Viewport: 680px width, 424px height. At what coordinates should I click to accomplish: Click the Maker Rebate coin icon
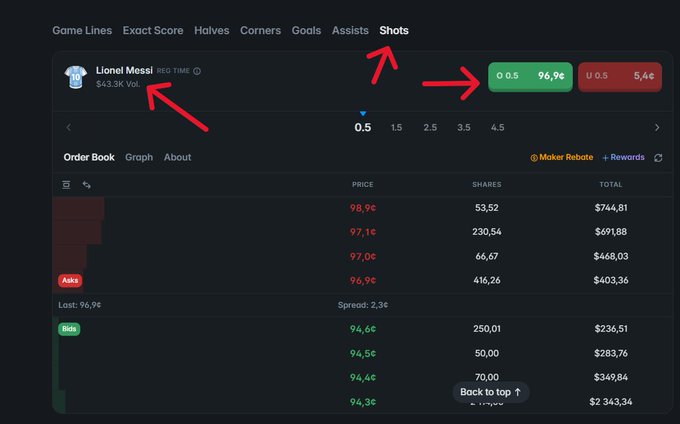534,158
